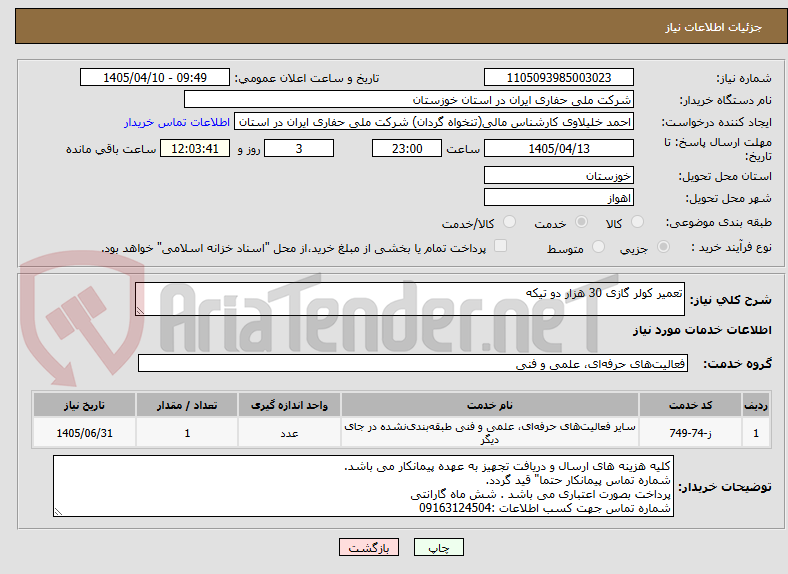This screenshot has height=574, width=788.
Task: Click the need date cell 1405/06/31
Action: pos(84,433)
